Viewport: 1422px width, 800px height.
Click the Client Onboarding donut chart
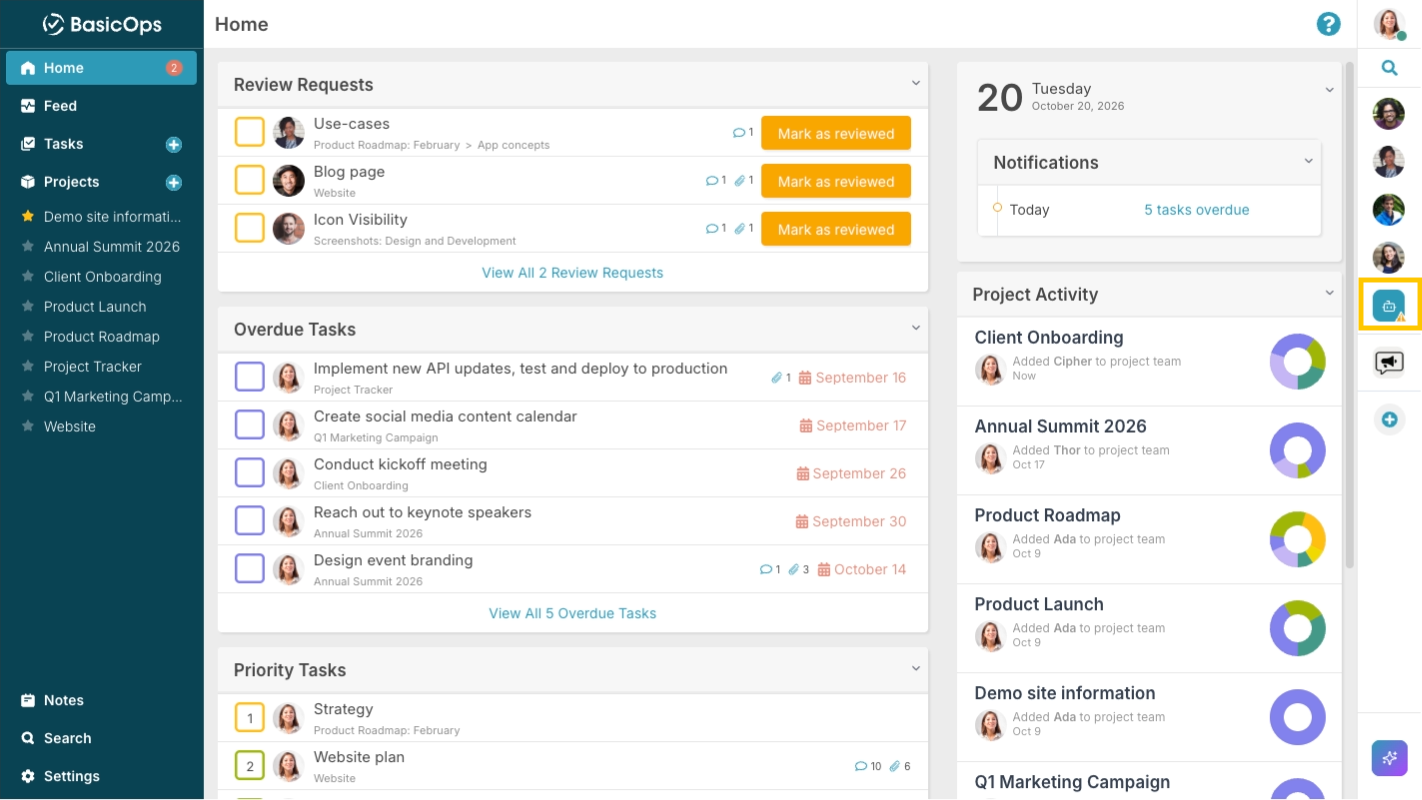(1297, 361)
